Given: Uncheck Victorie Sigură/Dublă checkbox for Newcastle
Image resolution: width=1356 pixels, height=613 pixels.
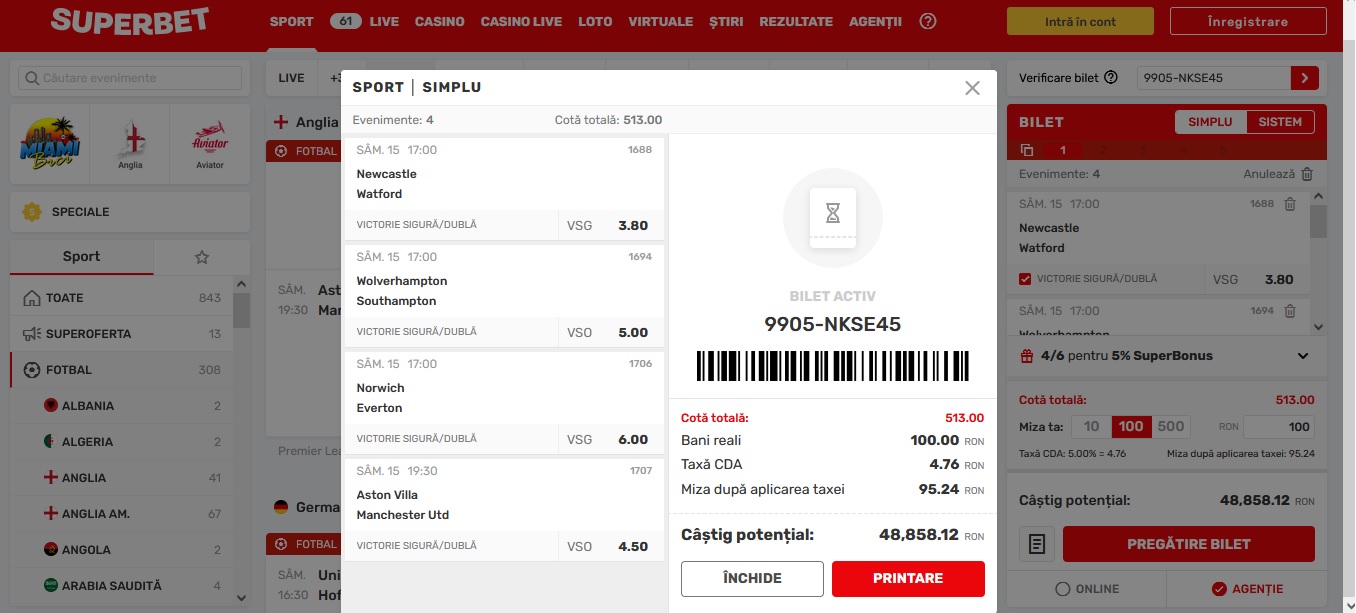Looking at the screenshot, I should click(1025, 279).
